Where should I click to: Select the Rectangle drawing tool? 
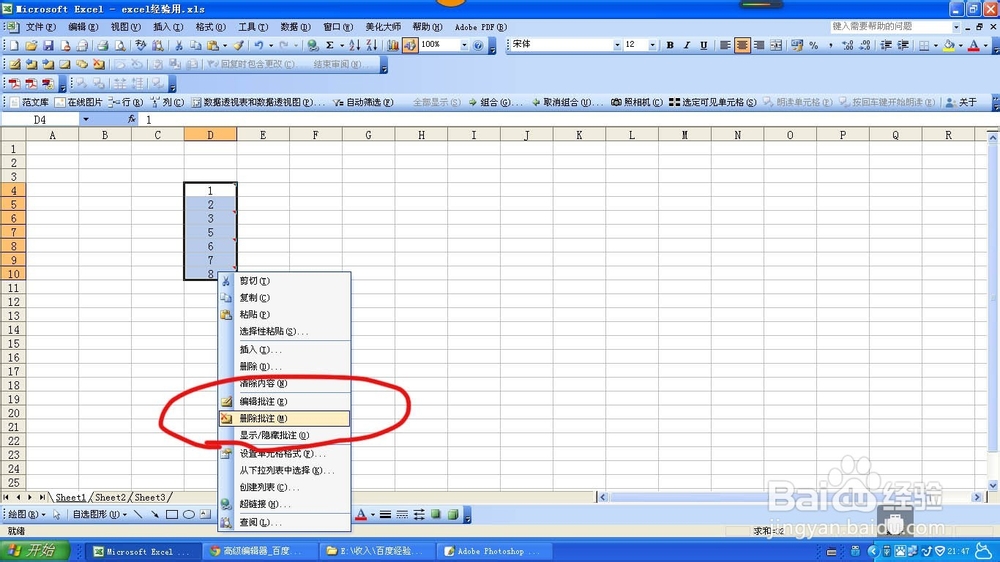click(172, 514)
